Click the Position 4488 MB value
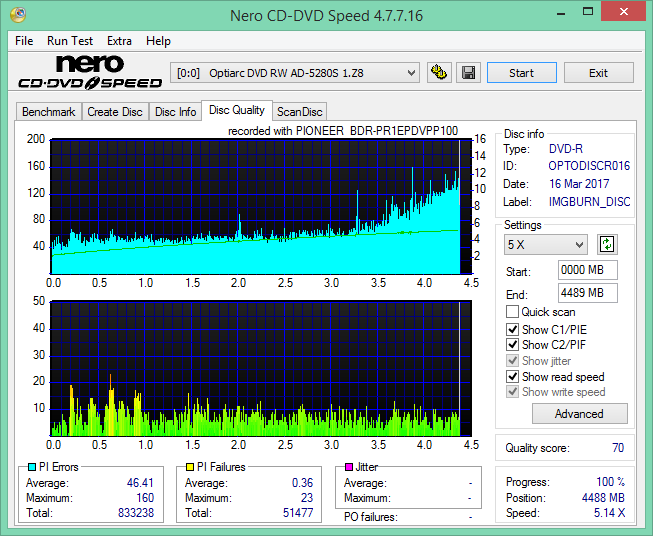This screenshot has width=653, height=536. click(603, 498)
